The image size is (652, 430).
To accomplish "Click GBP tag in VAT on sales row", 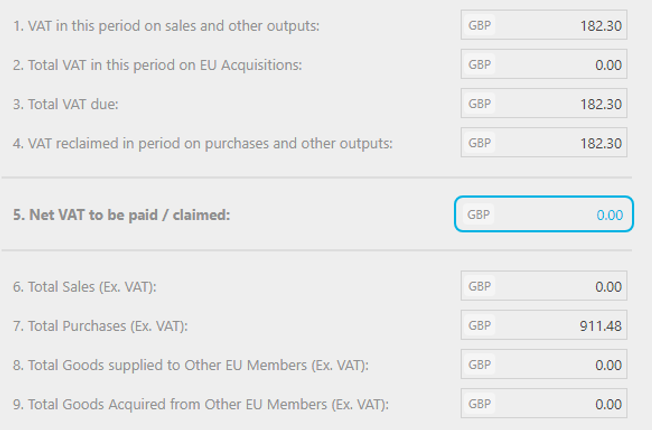I will 480,25.
